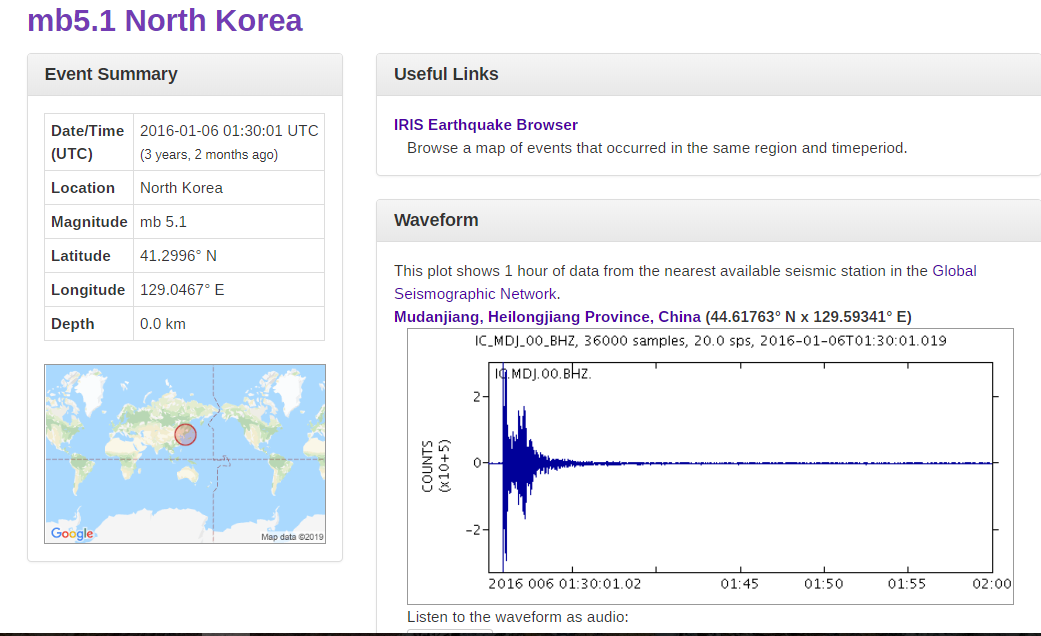Select the Location value North Korea

(x=181, y=188)
